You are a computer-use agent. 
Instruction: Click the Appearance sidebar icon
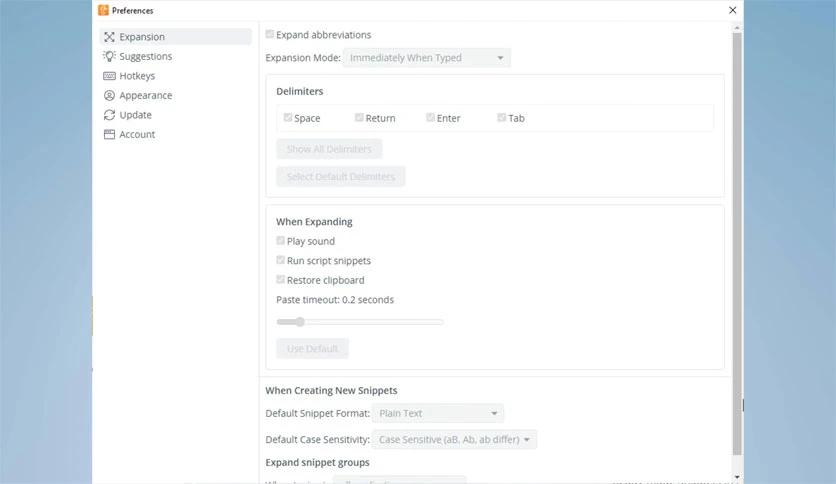110,96
